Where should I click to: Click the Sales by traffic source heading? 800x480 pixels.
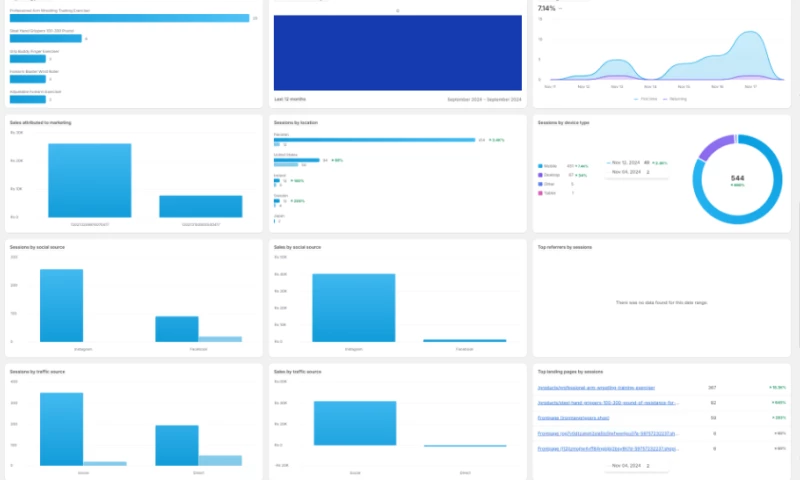[x=296, y=370]
